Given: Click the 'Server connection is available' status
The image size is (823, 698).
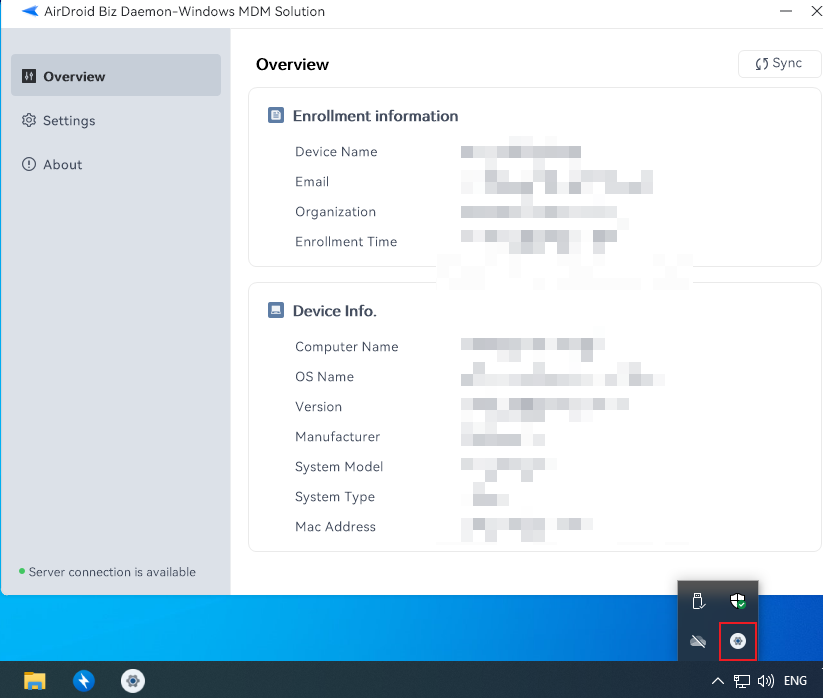Looking at the screenshot, I should point(112,572).
